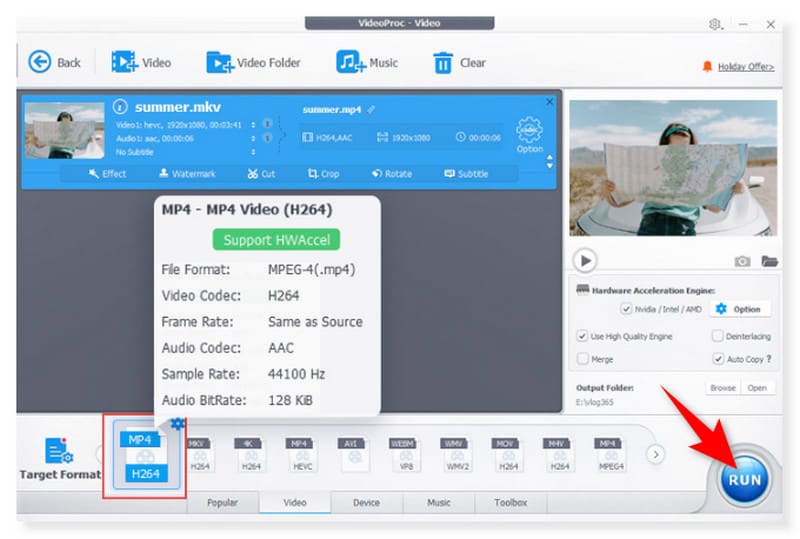Select the MP4 HEVC format preset
This screenshot has height=539, width=800.
click(x=302, y=454)
